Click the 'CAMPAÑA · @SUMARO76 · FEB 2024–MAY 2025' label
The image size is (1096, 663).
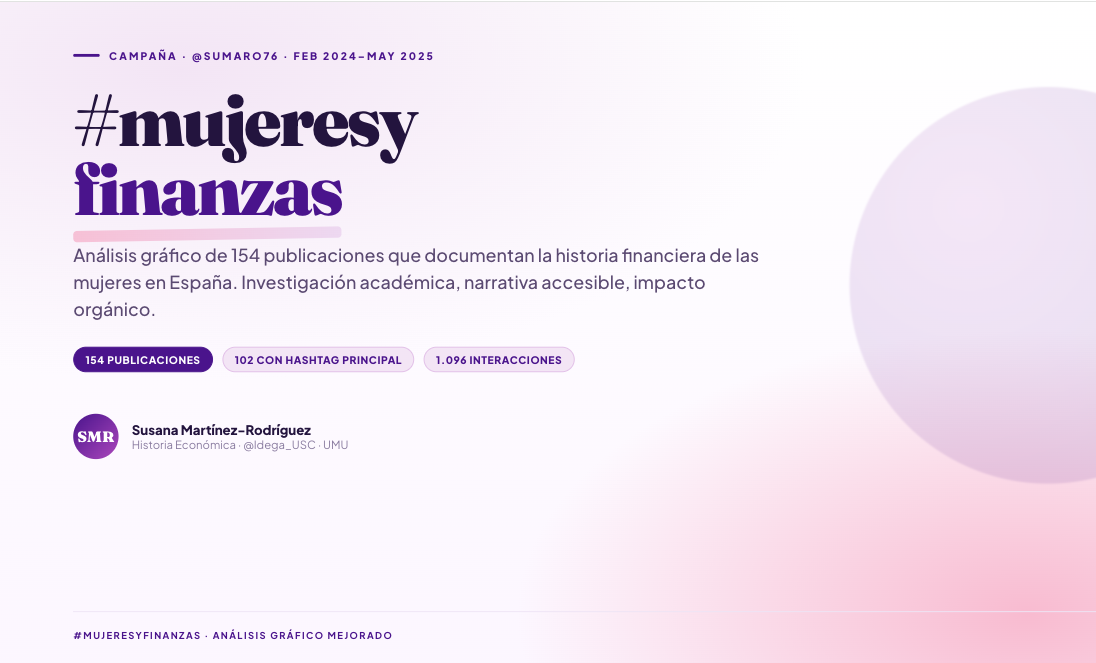(x=271, y=56)
